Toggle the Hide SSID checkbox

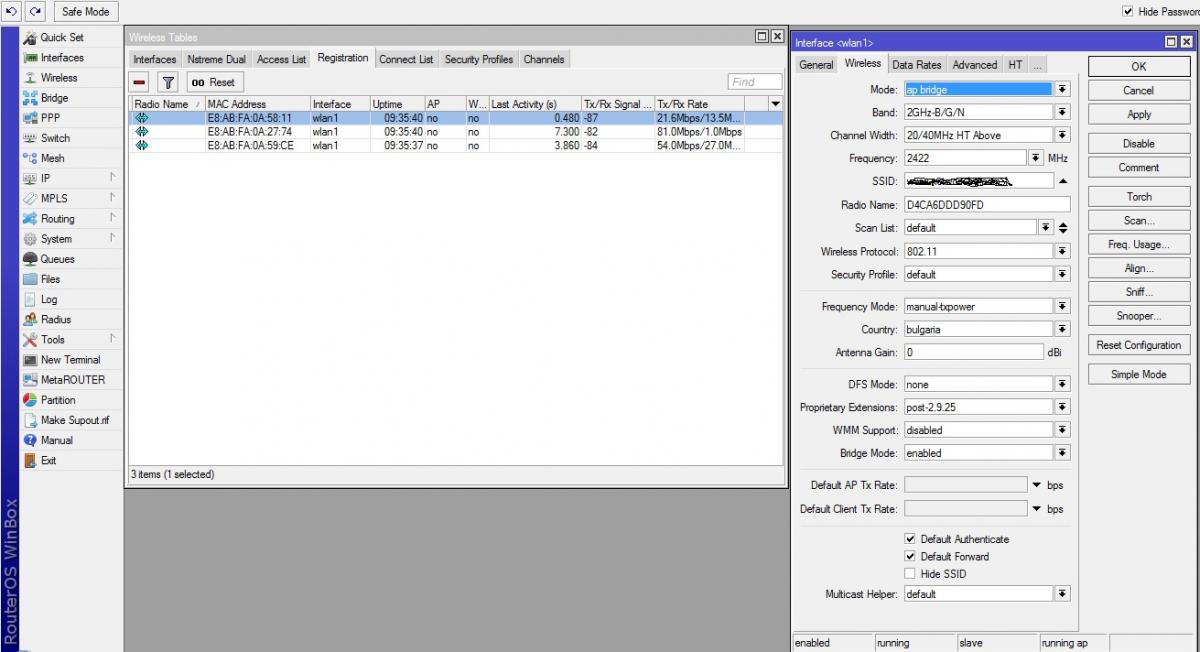click(910, 574)
